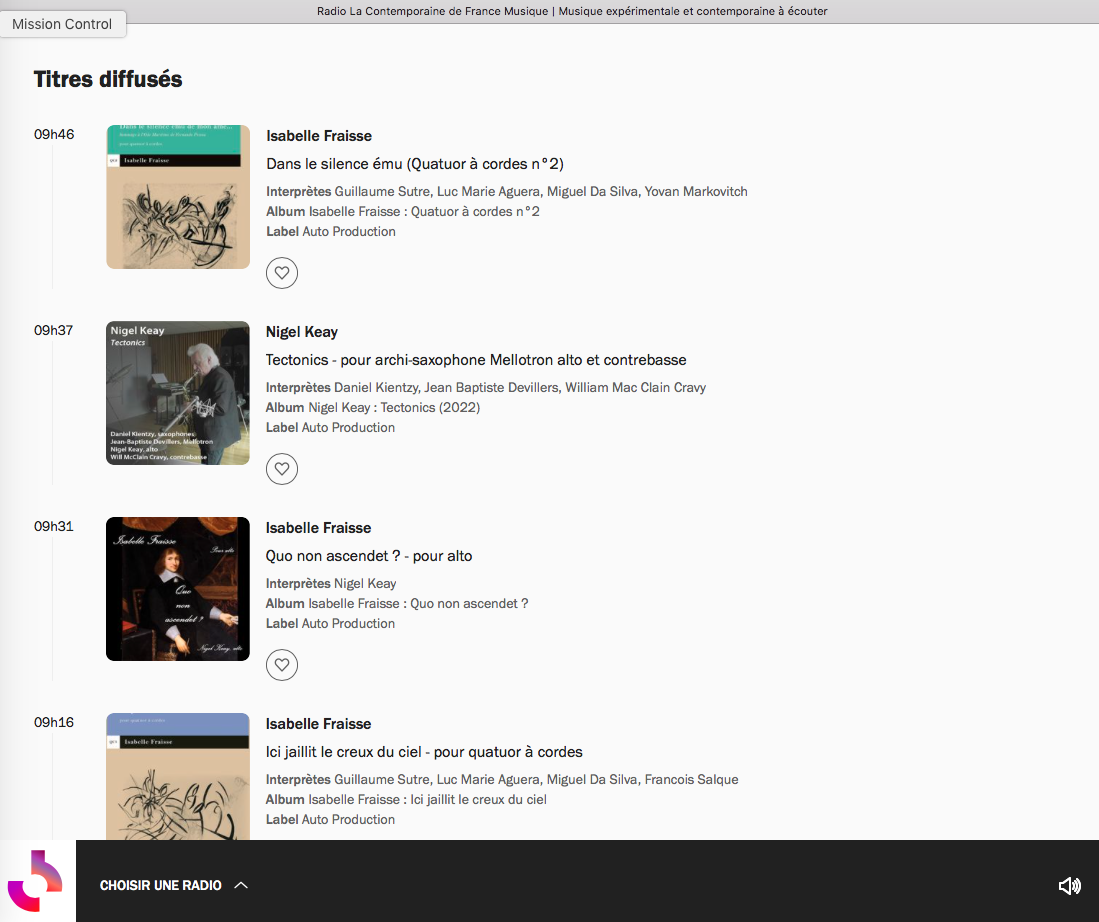This screenshot has height=922, width=1099.
Task: Click album line Isabelle Fraisse : Quatuor à cordes n°2
Action: pyautogui.click(x=403, y=211)
